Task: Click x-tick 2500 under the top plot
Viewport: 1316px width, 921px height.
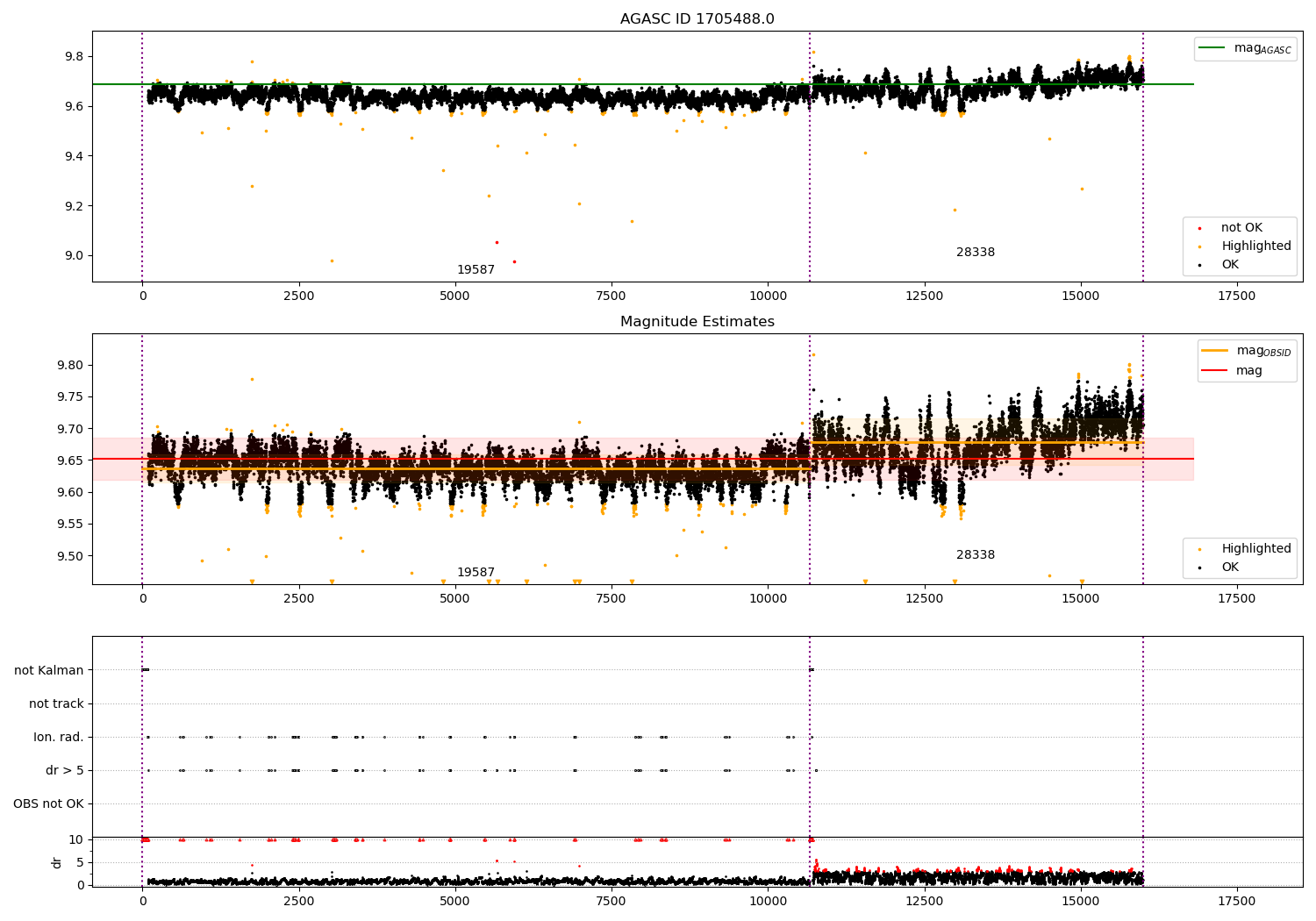Action: pos(298,296)
